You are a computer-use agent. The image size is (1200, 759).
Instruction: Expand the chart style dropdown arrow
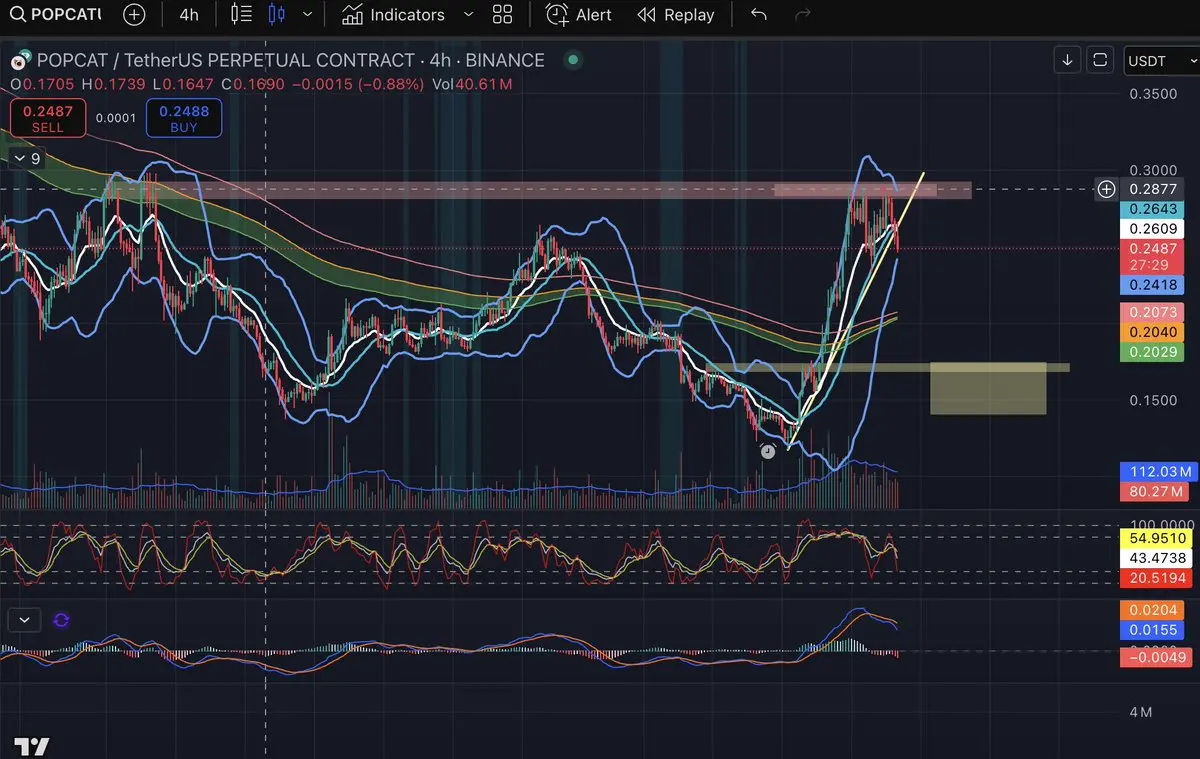point(307,15)
